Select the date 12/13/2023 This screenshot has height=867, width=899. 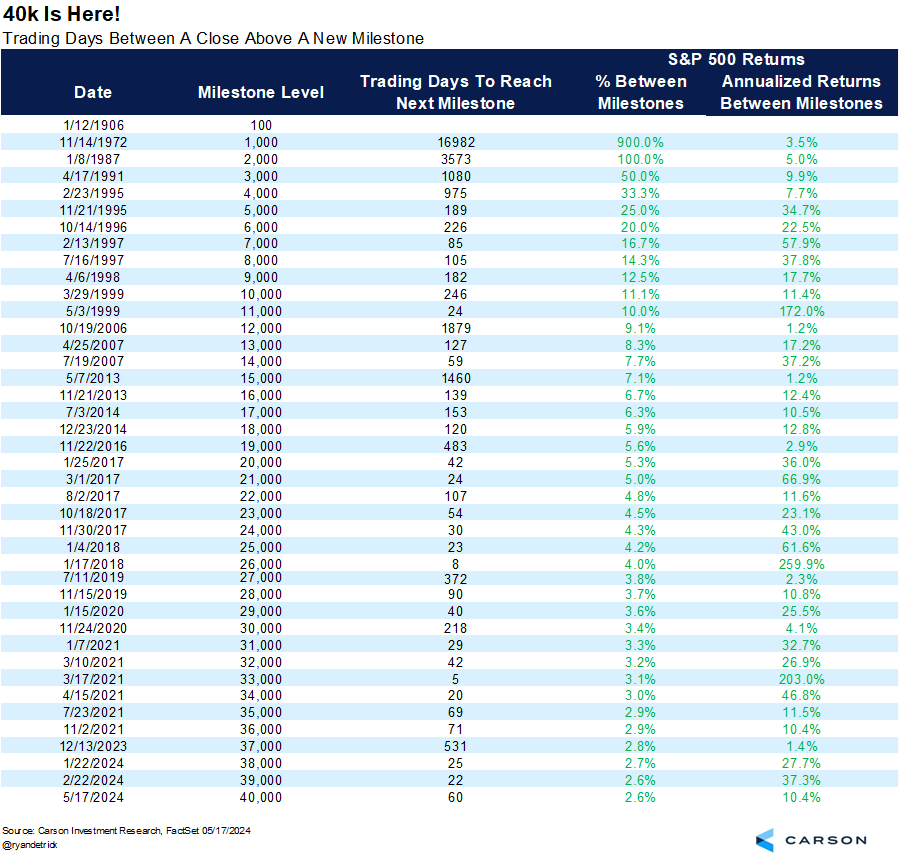[x=93, y=746]
